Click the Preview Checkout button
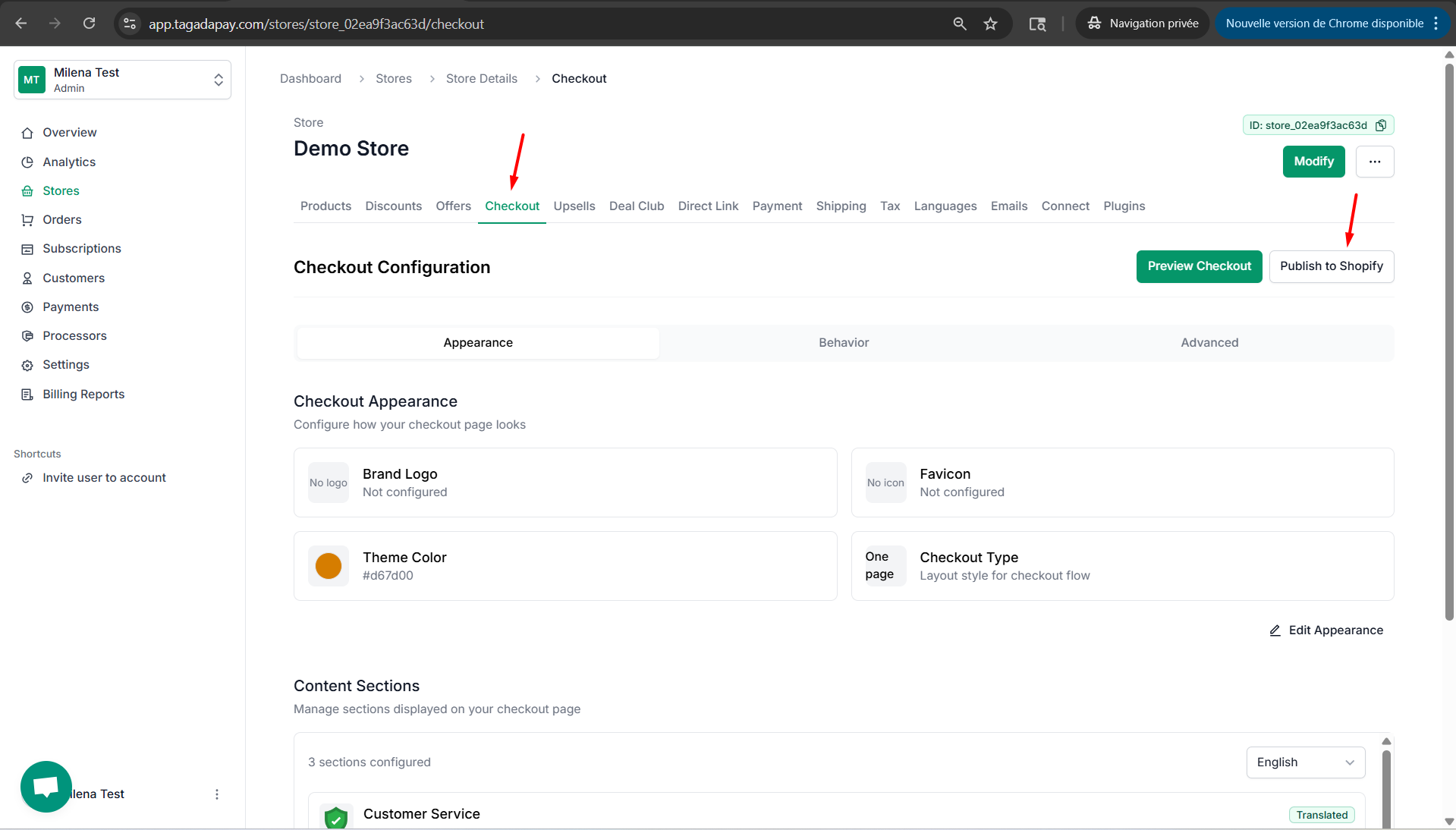Screen dimensions: 1456x830 pos(1199,266)
